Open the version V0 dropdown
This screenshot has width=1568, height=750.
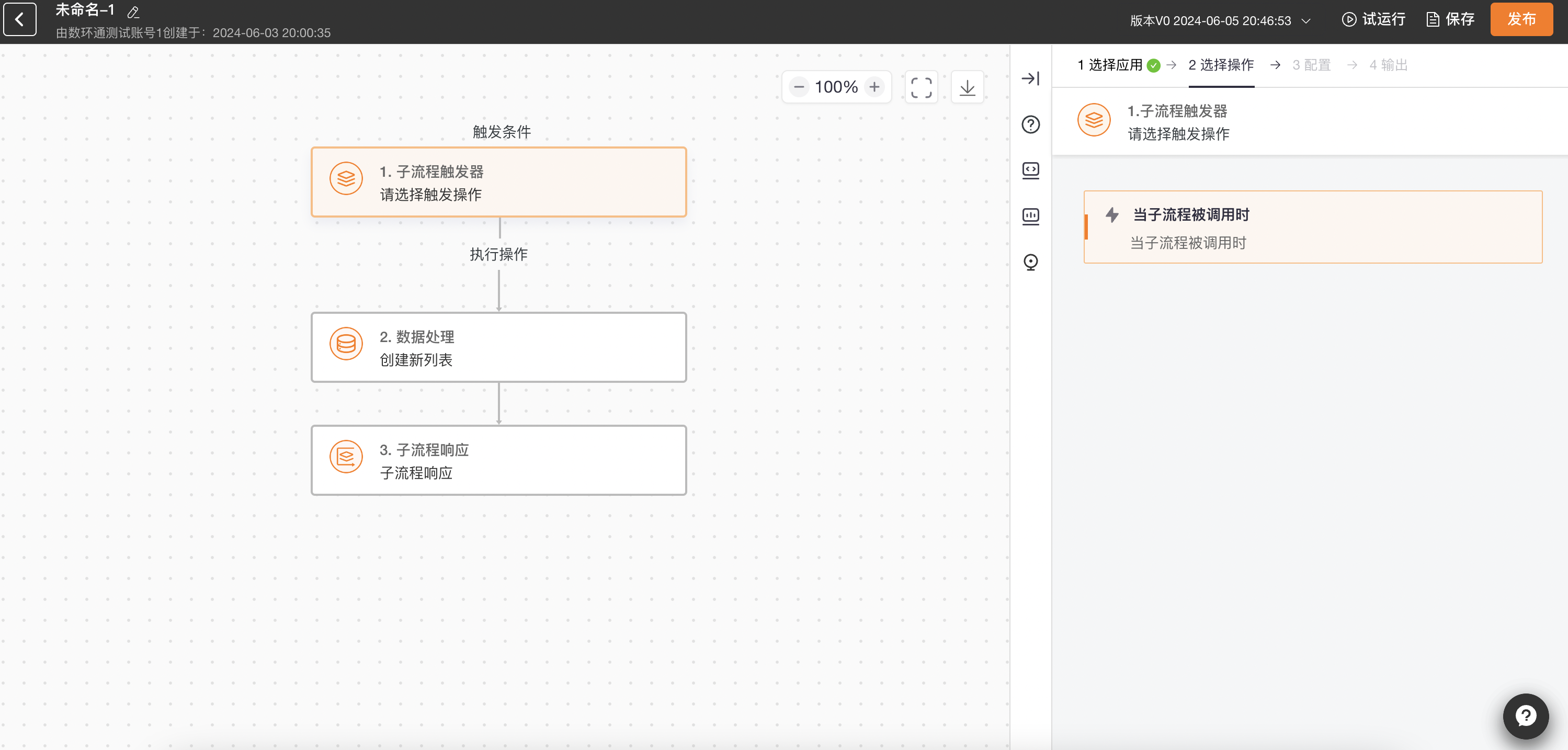(1220, 21)
